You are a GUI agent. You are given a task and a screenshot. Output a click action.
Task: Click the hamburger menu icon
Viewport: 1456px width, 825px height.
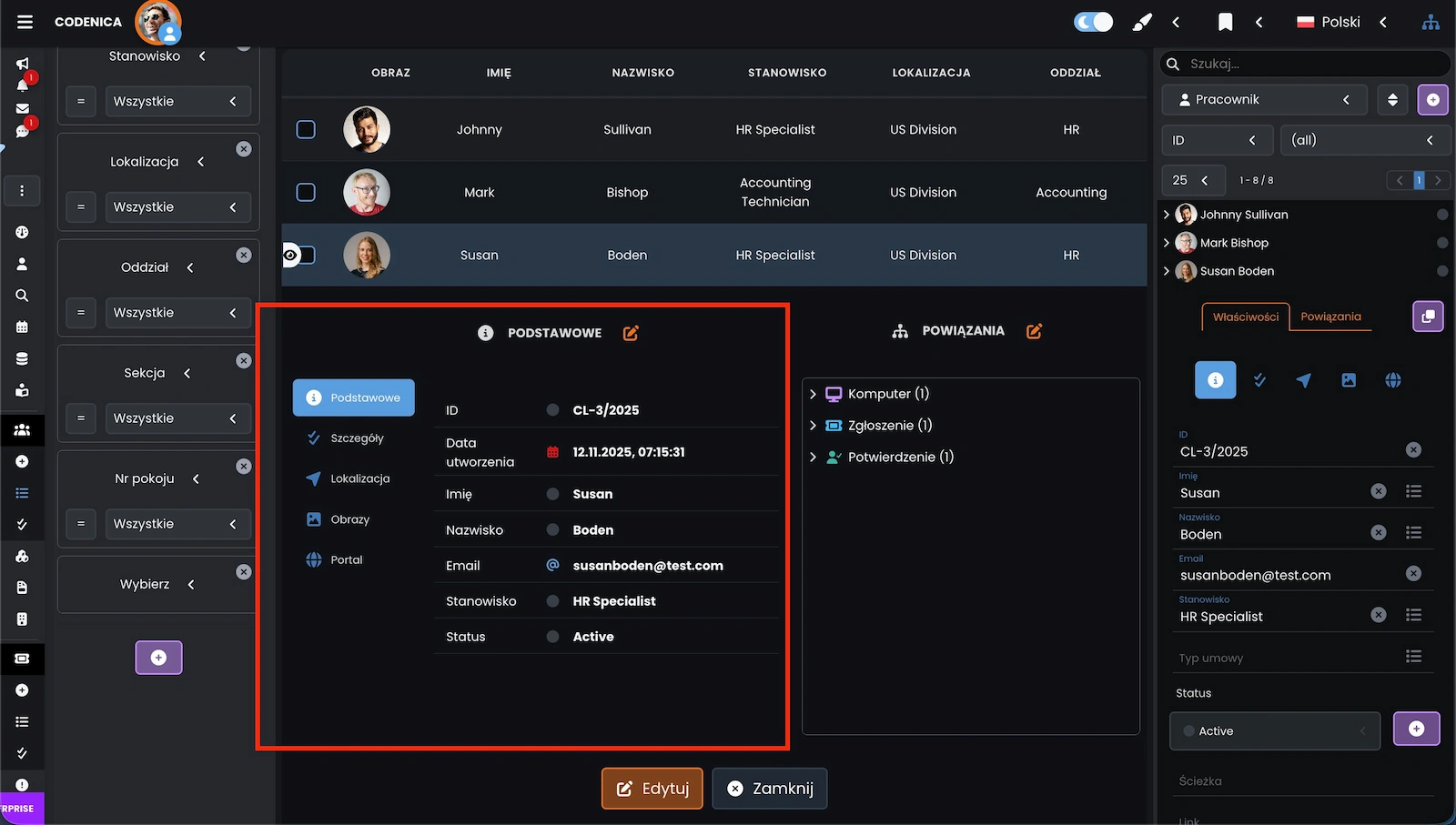(25, 22)
